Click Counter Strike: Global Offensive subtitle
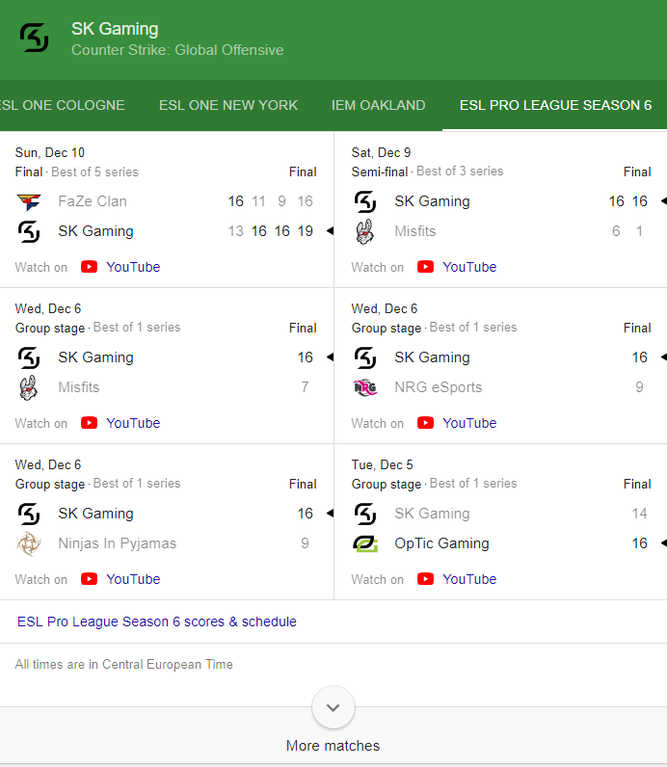 pyautogui.click(x=178, y=50)
